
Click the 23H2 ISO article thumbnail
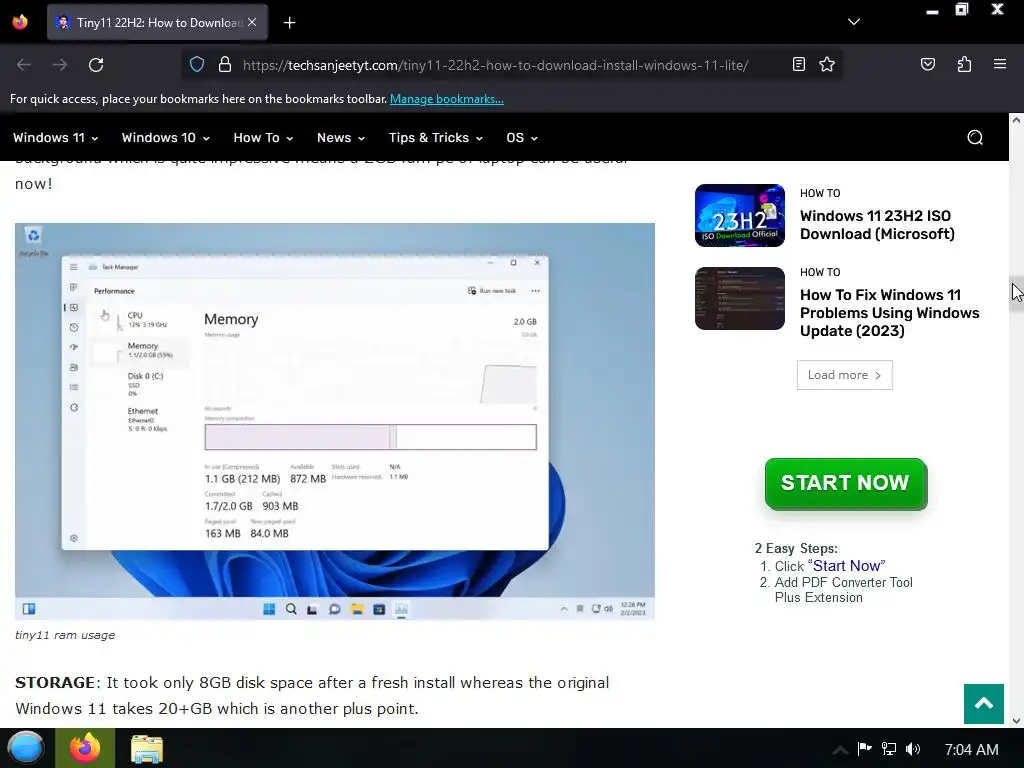740,216
